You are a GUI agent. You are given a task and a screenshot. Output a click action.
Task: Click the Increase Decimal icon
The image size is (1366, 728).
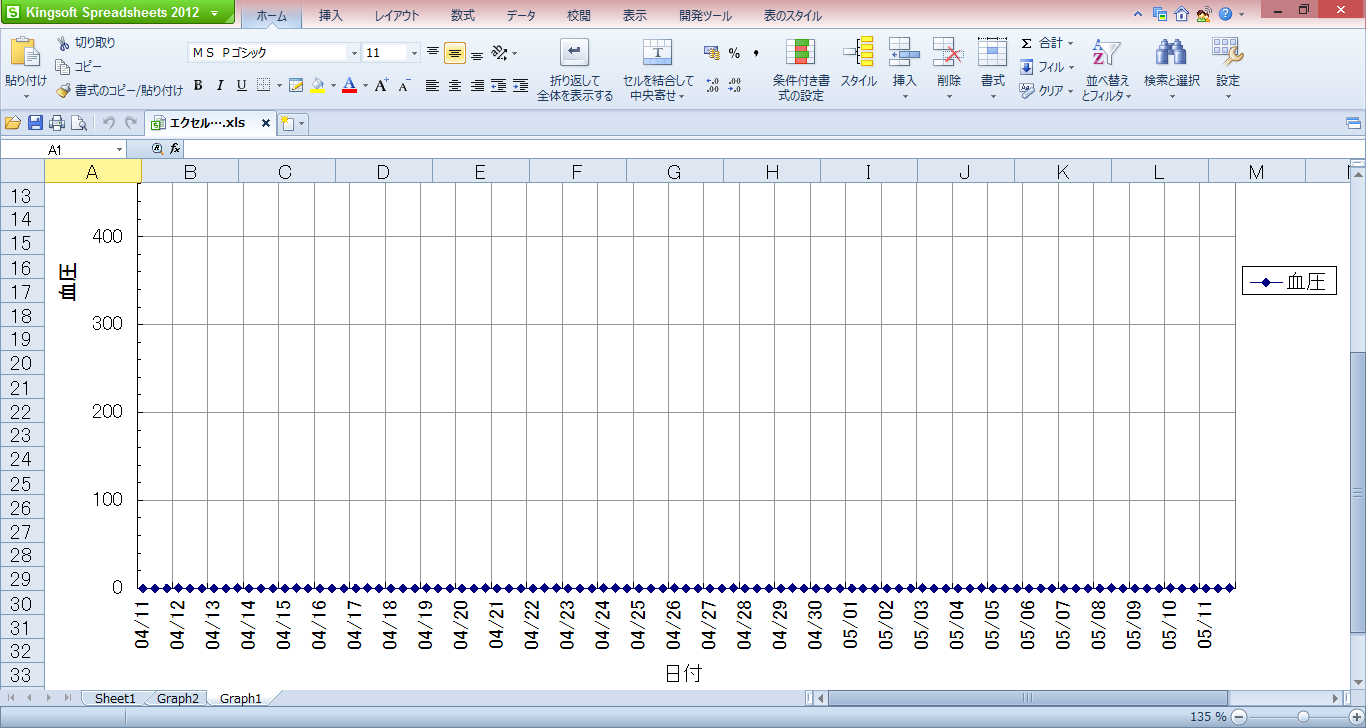712,86
